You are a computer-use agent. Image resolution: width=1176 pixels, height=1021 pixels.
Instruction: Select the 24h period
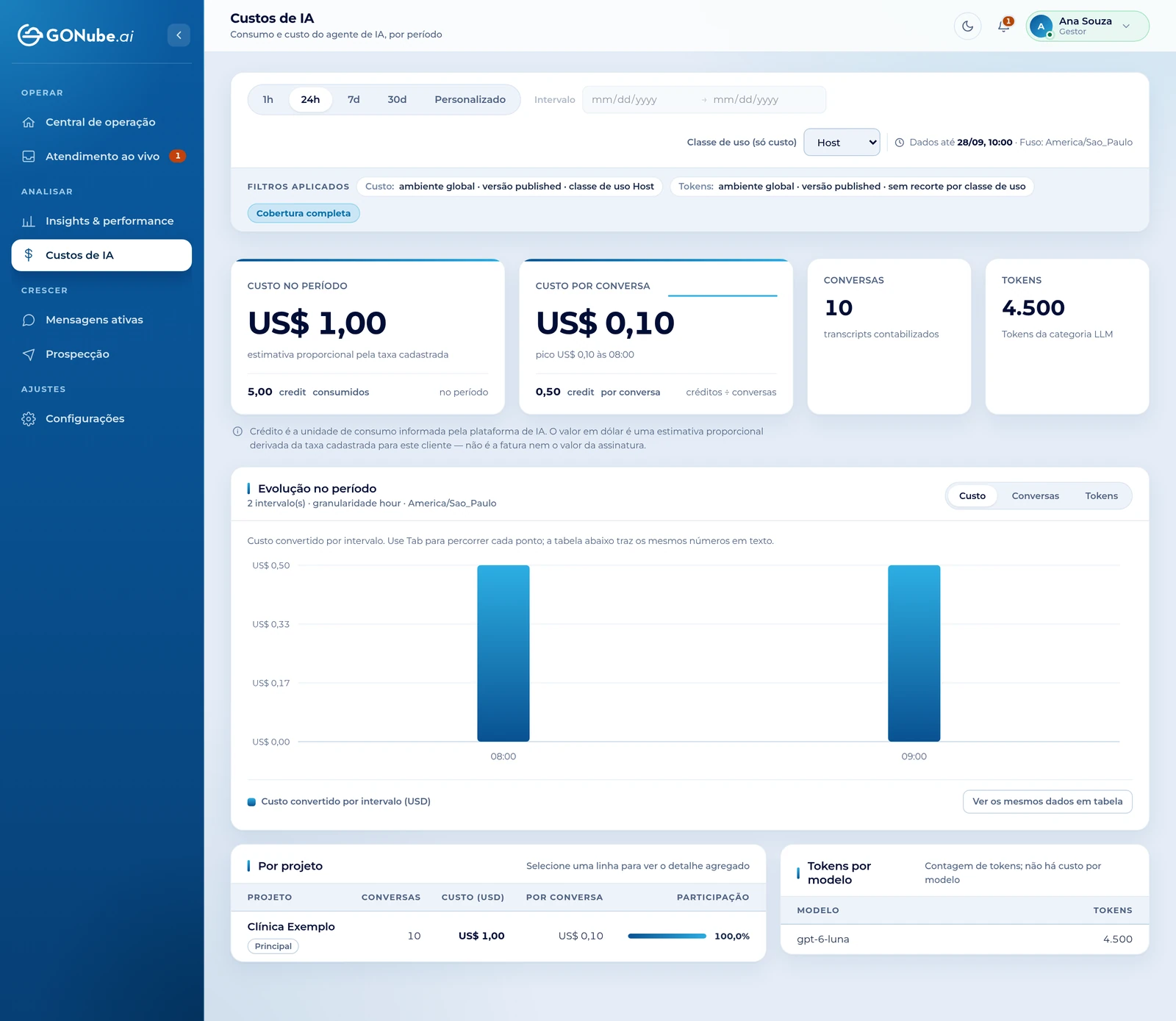310,99
